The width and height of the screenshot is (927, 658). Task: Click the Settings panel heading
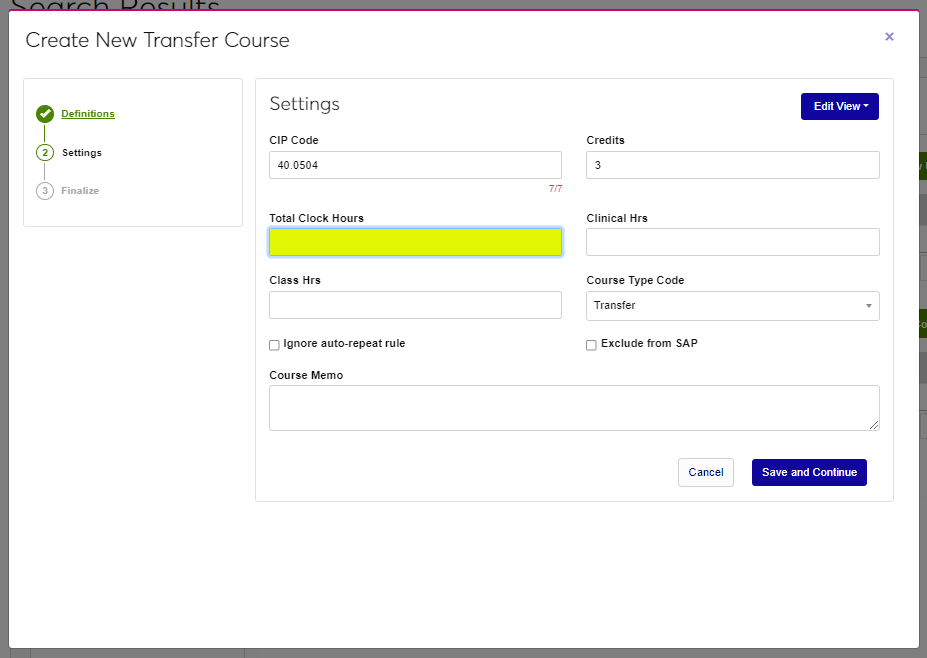point(304,104)
